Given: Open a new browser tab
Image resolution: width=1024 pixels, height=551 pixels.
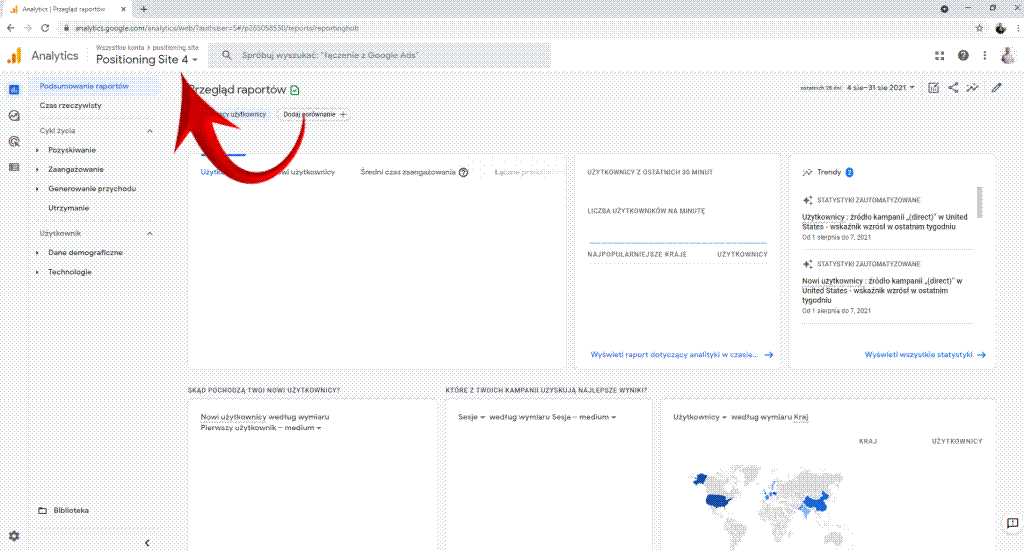Looking at the screenshot, I should point(144,9).
